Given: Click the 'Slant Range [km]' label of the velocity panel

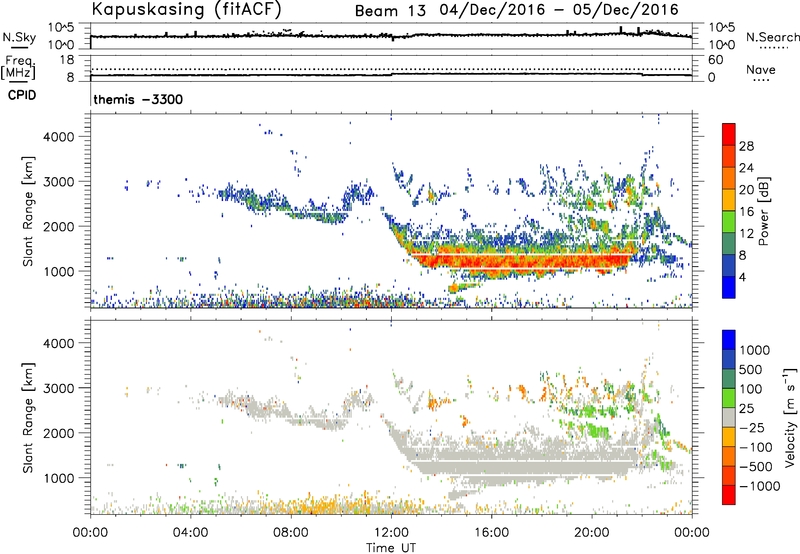Looking at the screenshot, I should (x=29, y=418).
